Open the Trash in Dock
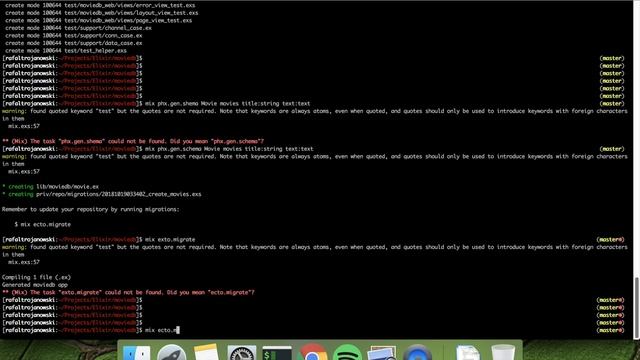Screen dimensions: 640x360 [x=503, y=353]
